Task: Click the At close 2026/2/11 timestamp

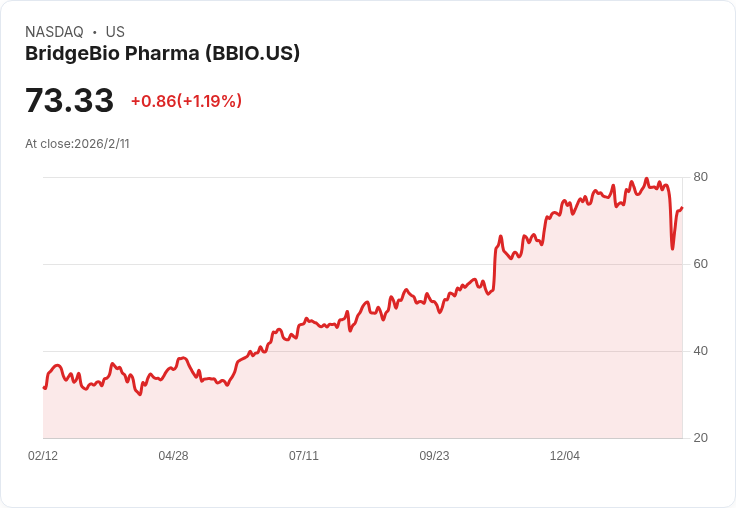Action: click(77, 144)
